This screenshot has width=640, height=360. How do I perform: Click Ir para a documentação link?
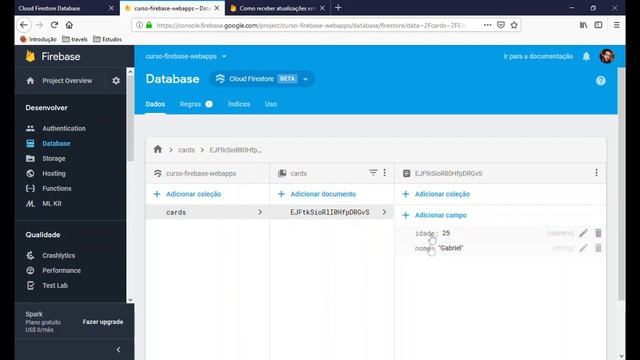(538, 56)
